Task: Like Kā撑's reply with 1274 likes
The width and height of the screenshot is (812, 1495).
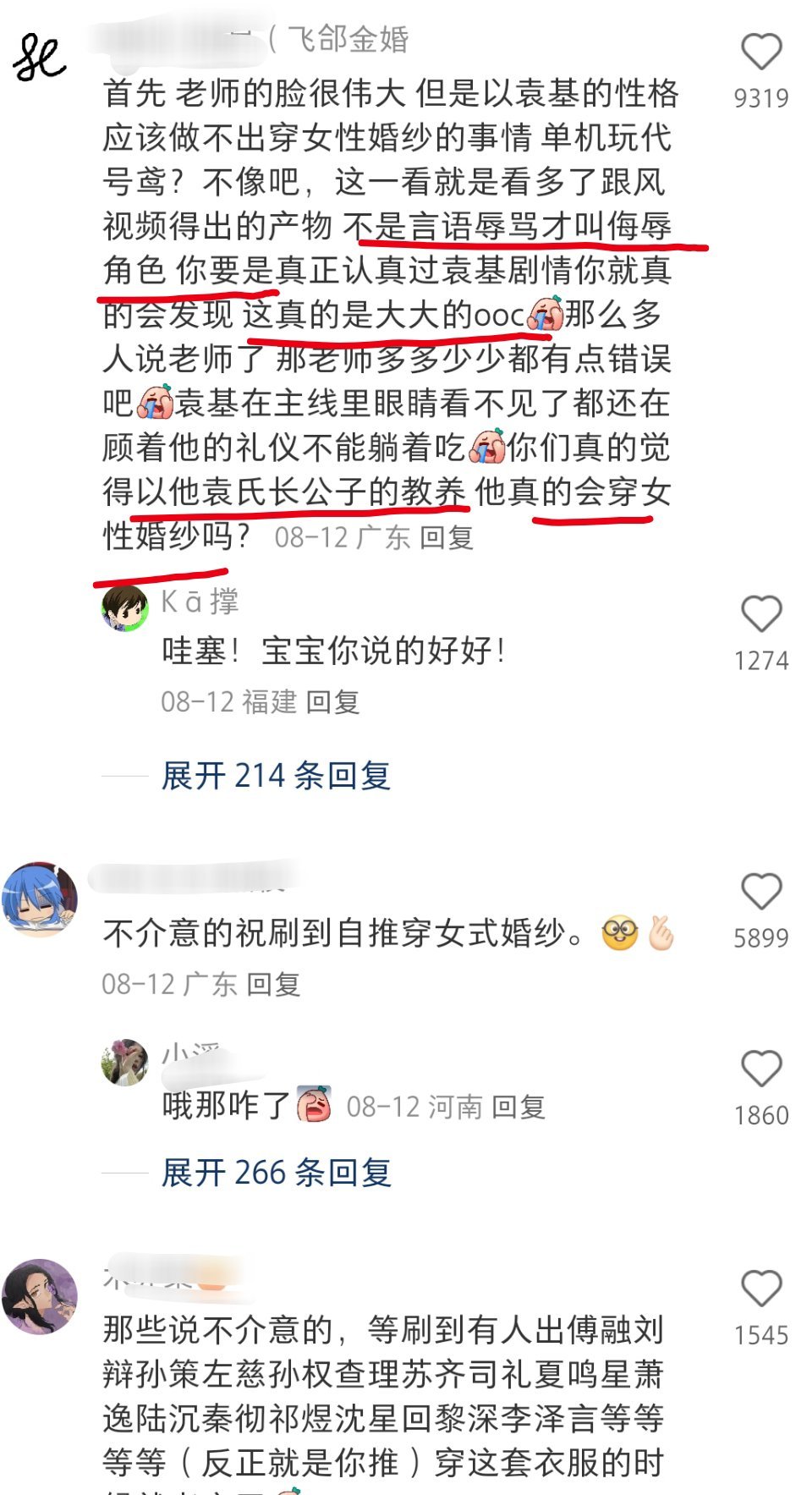Action: pyautogui.click(x=761, y=614)
